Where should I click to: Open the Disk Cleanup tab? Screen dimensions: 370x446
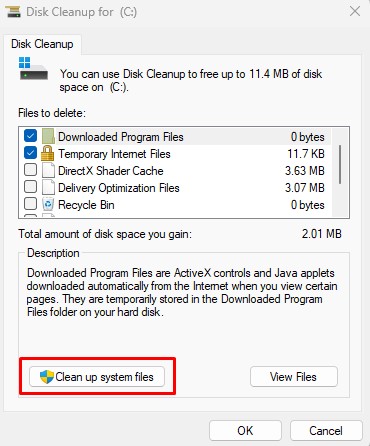42,44
